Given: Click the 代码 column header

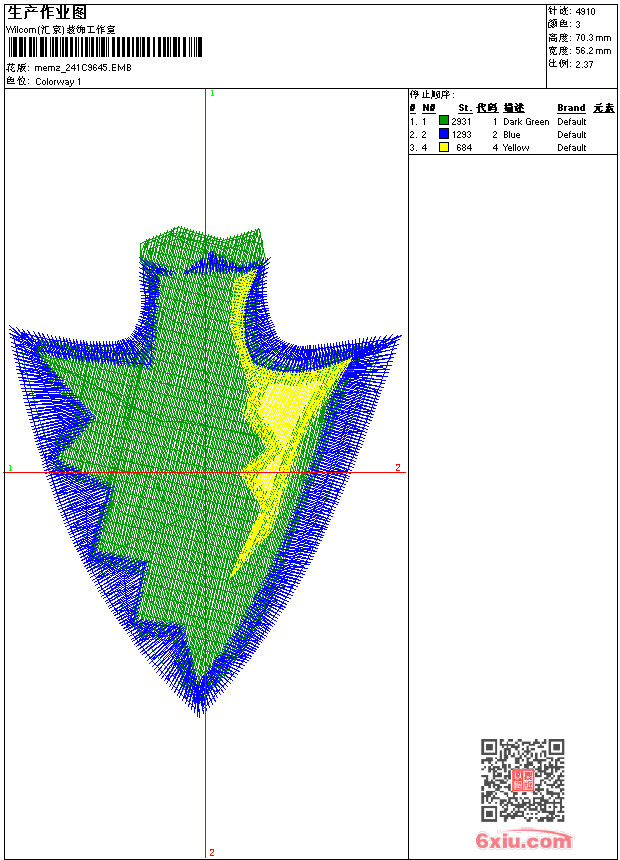Looking at the screenshot, I should [x=487, y=108].
